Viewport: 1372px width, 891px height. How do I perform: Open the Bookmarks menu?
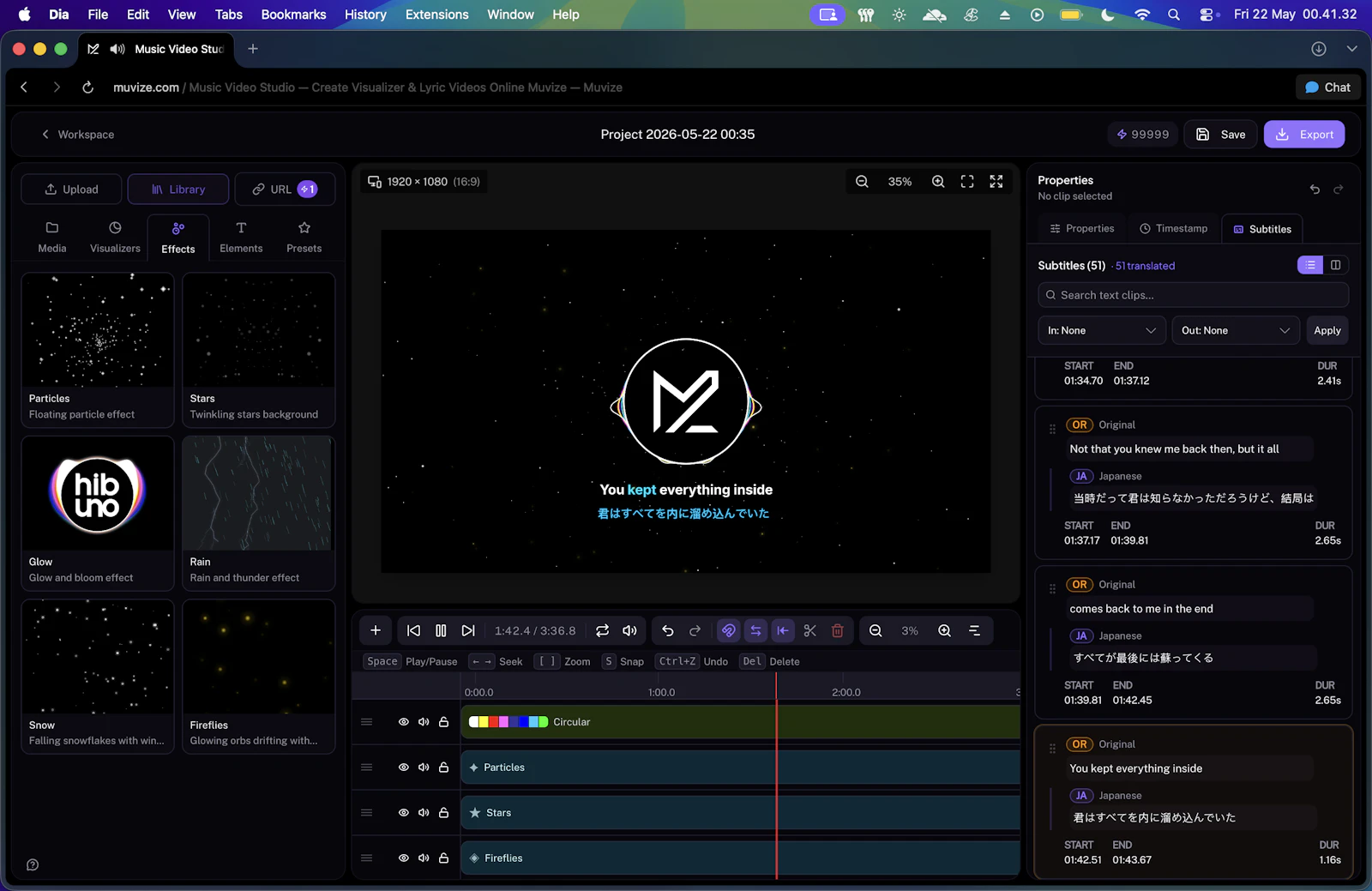coord(293,15)
